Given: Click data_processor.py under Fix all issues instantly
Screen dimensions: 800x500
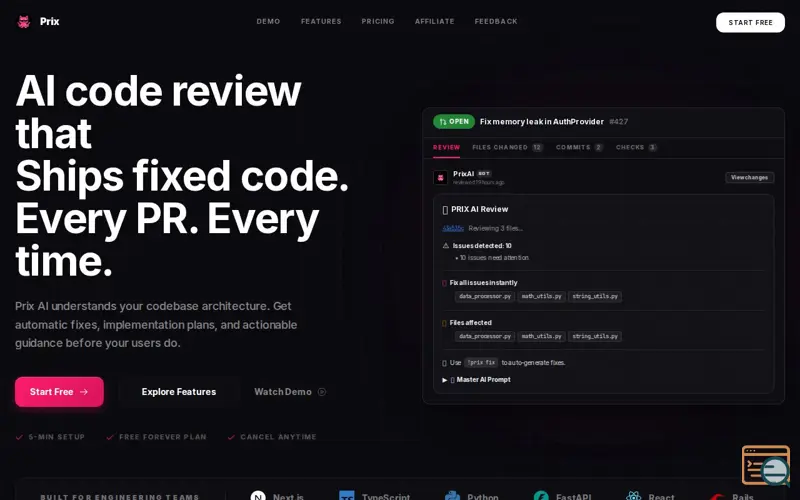Looking at the screenshot, I should point(485,296).
